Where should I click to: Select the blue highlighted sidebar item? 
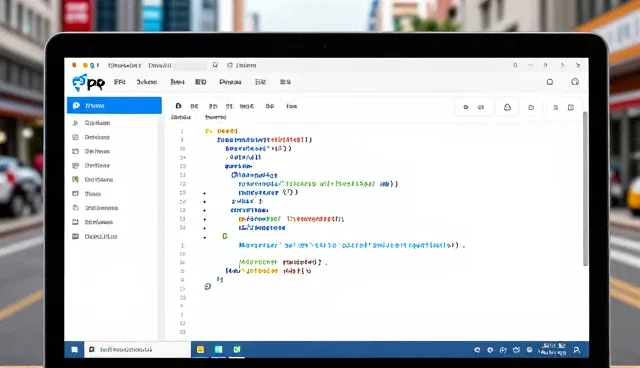click(x=114, y=106)
